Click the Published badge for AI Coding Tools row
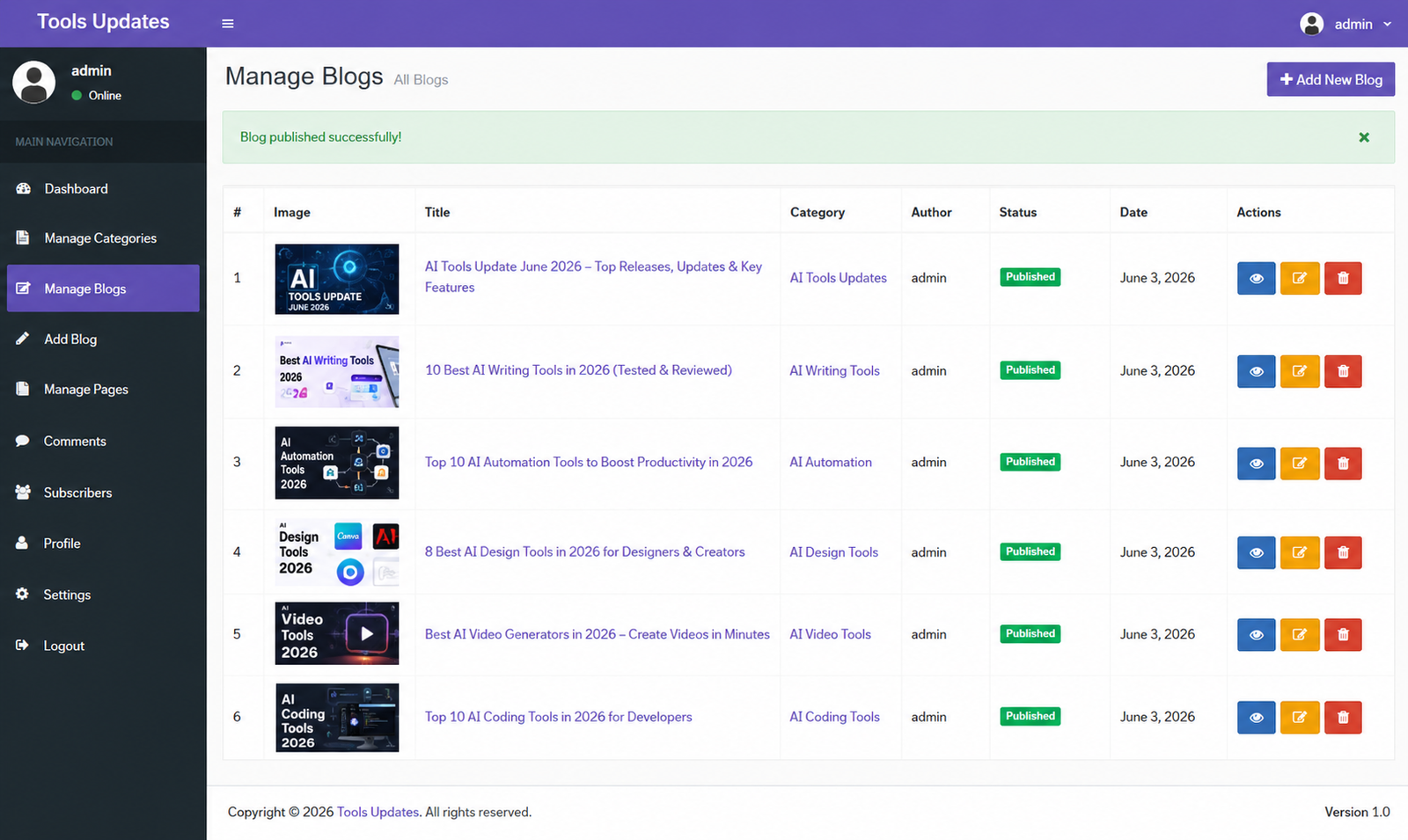This screenshot has width=1408, height=840. [1030, 716]
